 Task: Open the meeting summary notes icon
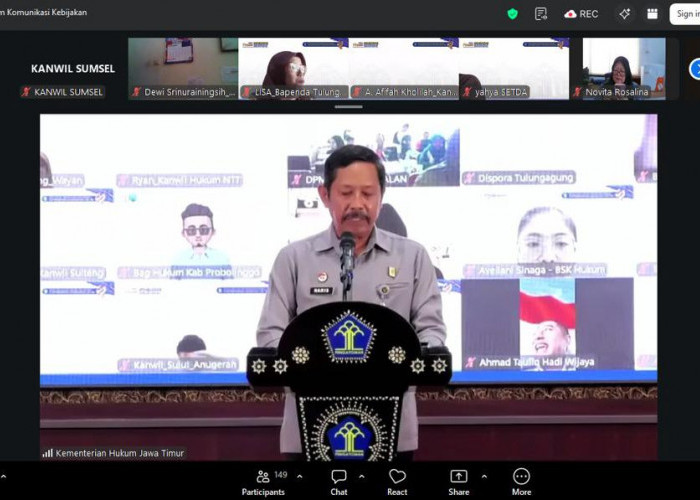[541, 14]
